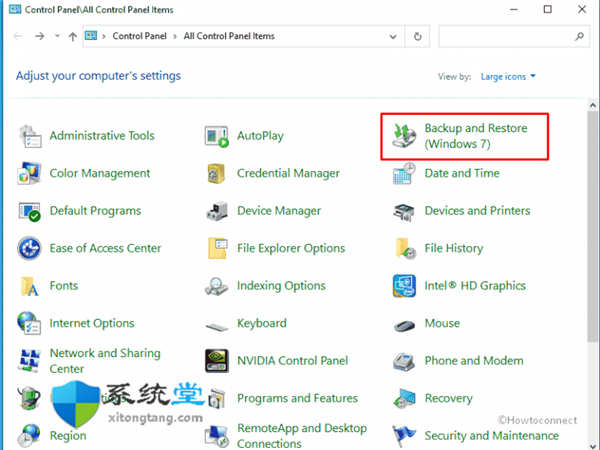Open Backup and Restore (Windows 7) icon
This screenshot has width=600, height=450.
point(404,136)
